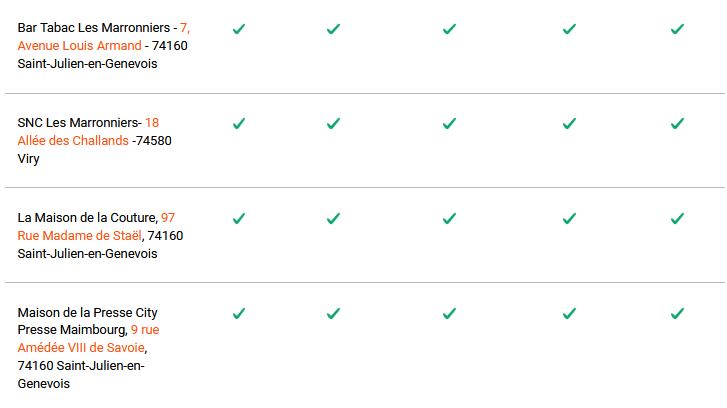Screen dimensions: 727x408
Task: Click last column checkmark for Bar Tabac Les Marronniers
Action: (677, 29)
